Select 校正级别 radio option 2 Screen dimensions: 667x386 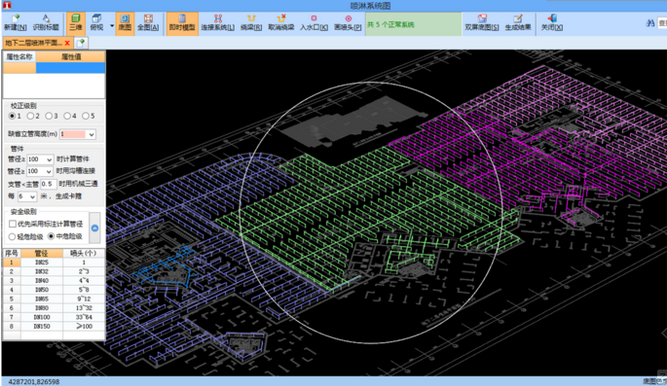pyautogui.click(x=30, y=116)
